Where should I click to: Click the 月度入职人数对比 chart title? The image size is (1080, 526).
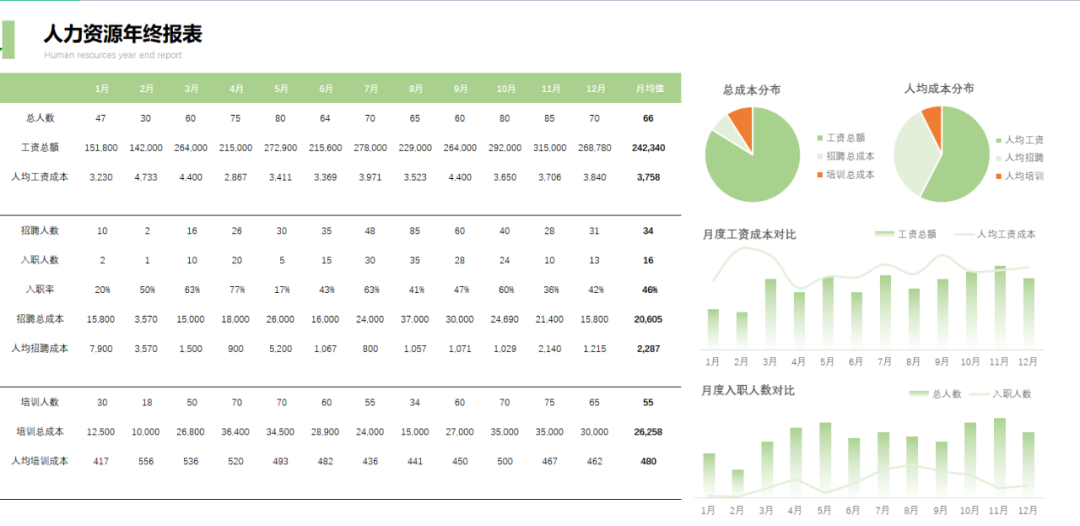click(748, 390)
